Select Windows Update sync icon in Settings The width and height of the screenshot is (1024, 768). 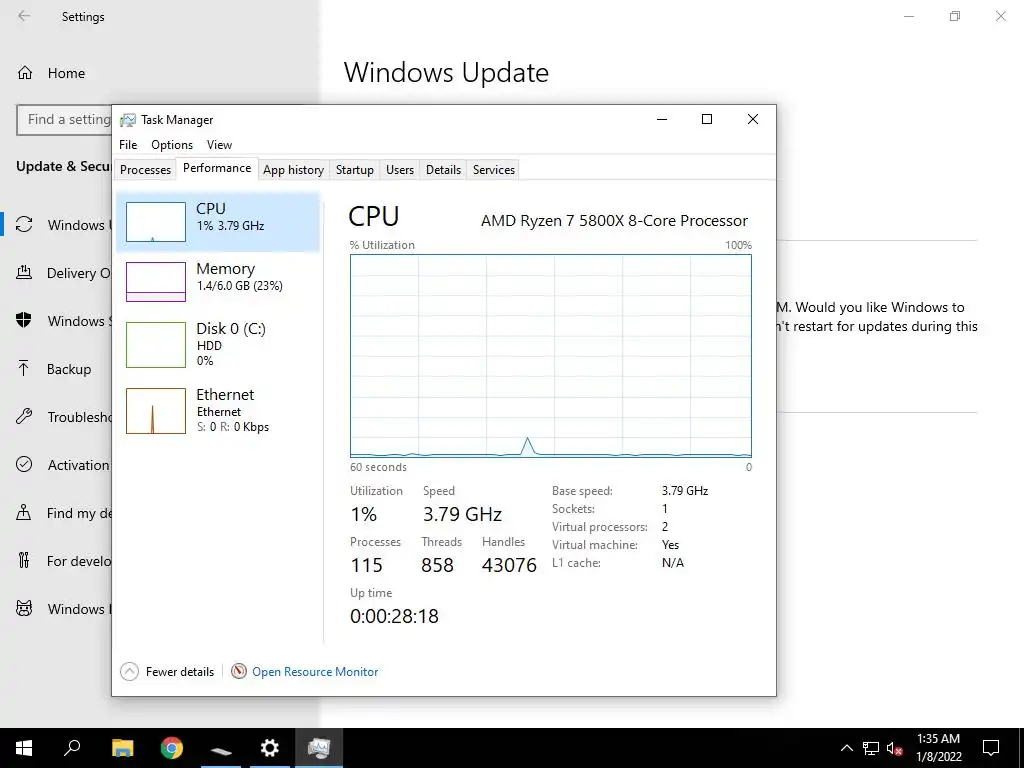click(24, 225)
